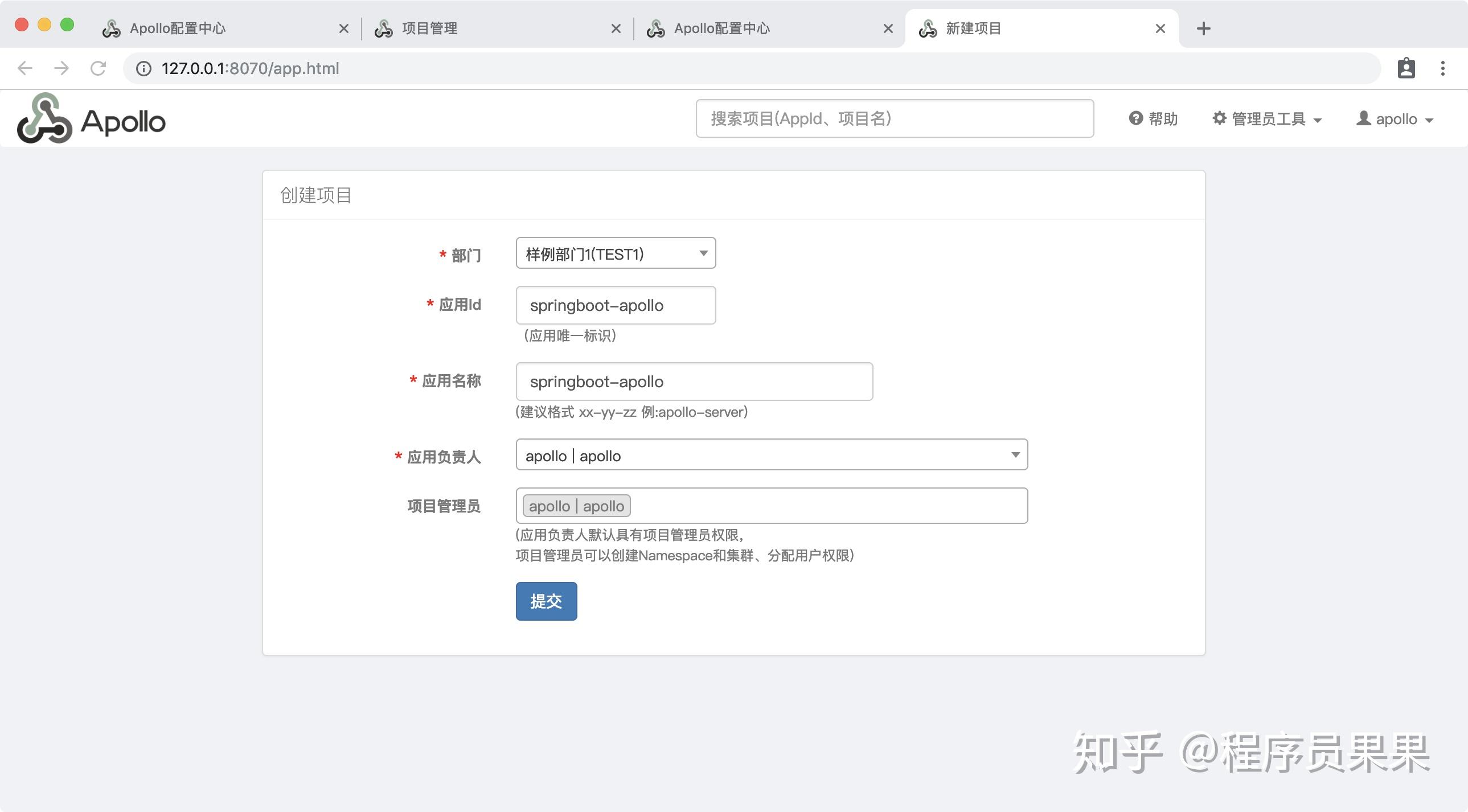Close the 新建项目 tab
This screenshot has height=812, width=1468.
pos(1160,28)
